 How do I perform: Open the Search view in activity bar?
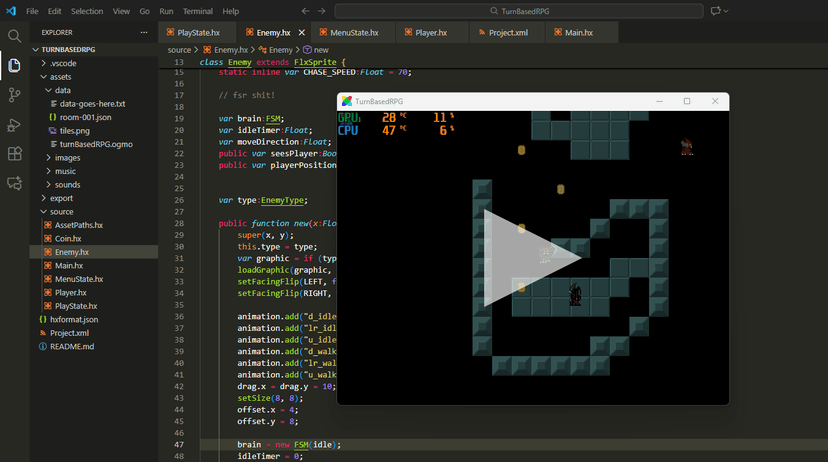[14, 36]
